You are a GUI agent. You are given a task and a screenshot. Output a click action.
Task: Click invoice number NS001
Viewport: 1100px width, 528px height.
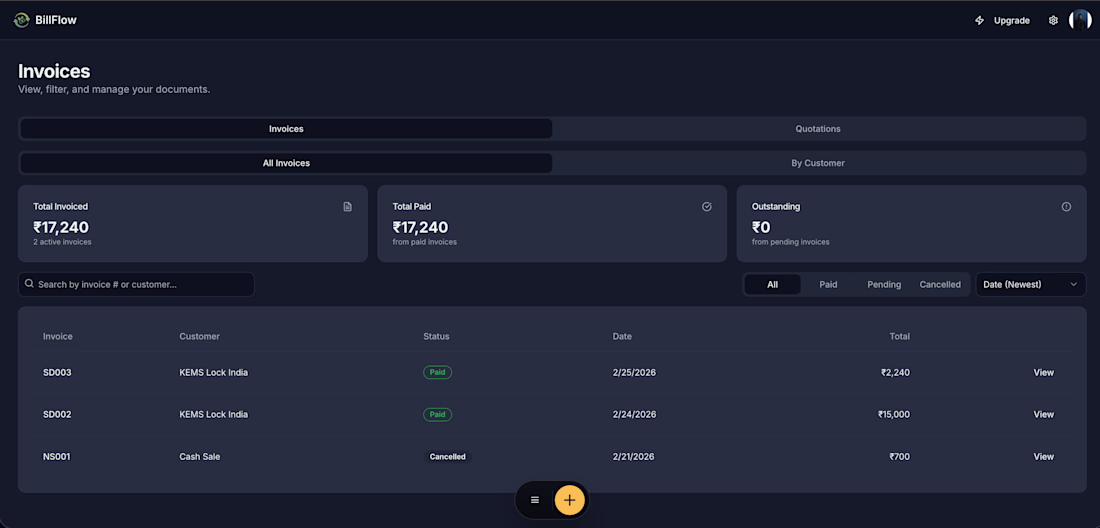(57, 456)
